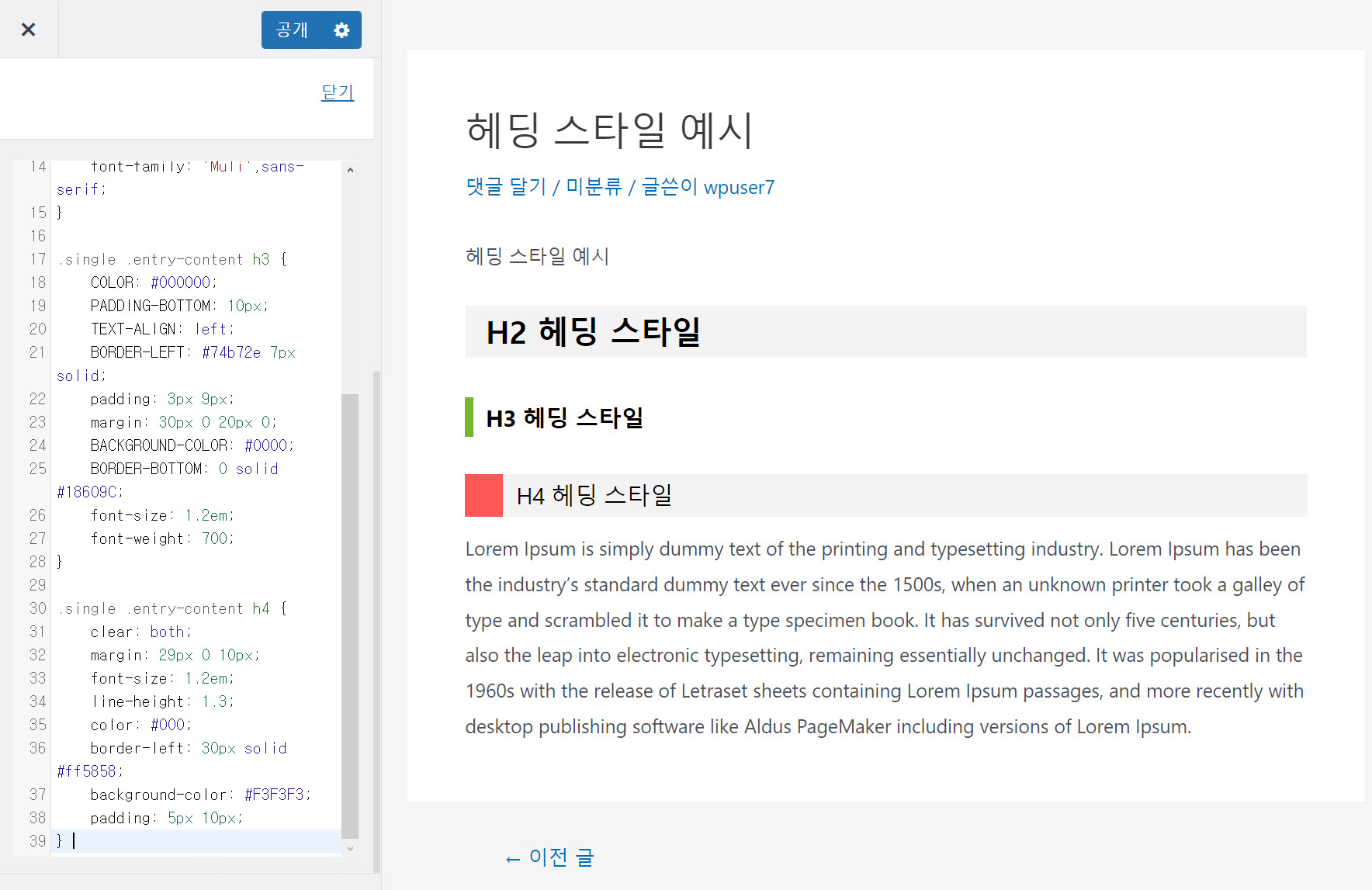The image size is (1372, 890).
Task: Click the 공개 publish button
Action: click(291, 29)
